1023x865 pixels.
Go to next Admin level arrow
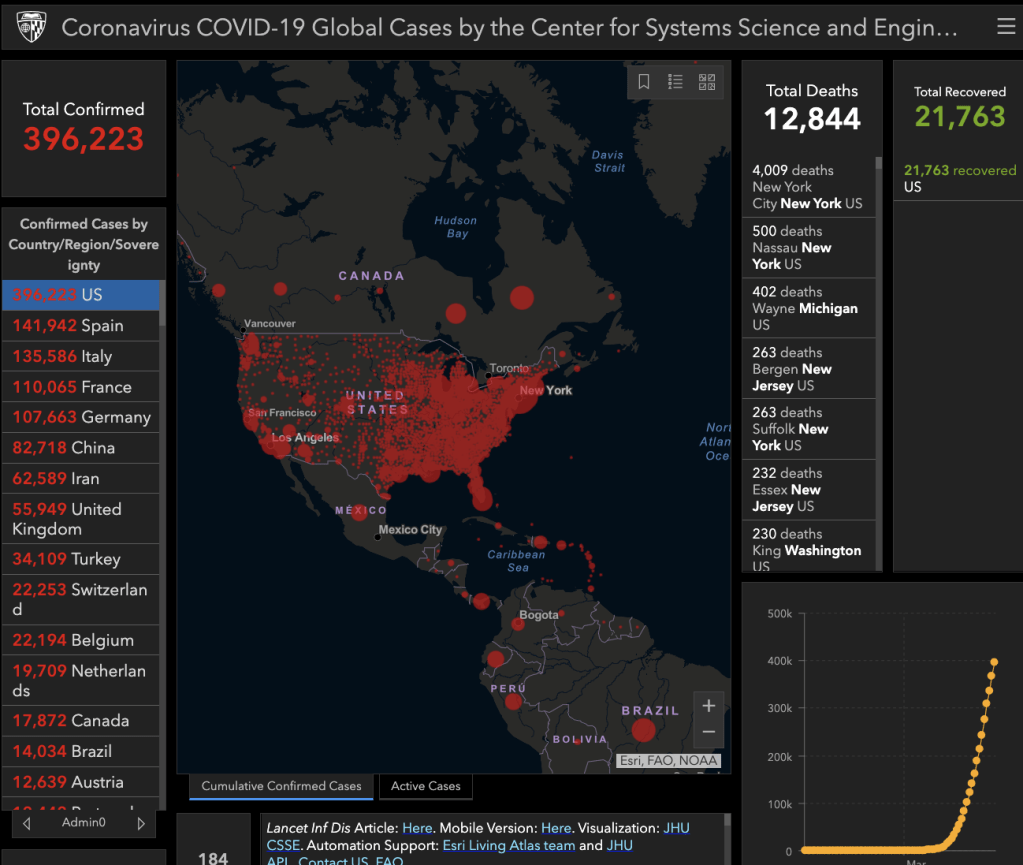(141, 824)
